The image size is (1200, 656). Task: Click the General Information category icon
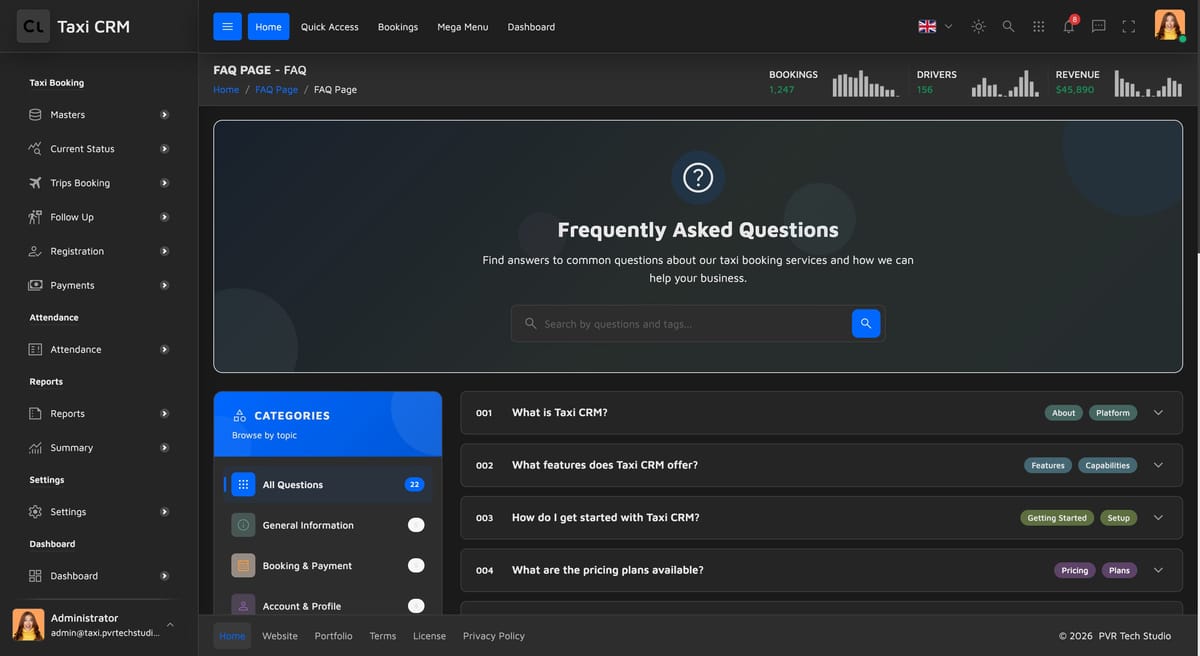(243, 525)
